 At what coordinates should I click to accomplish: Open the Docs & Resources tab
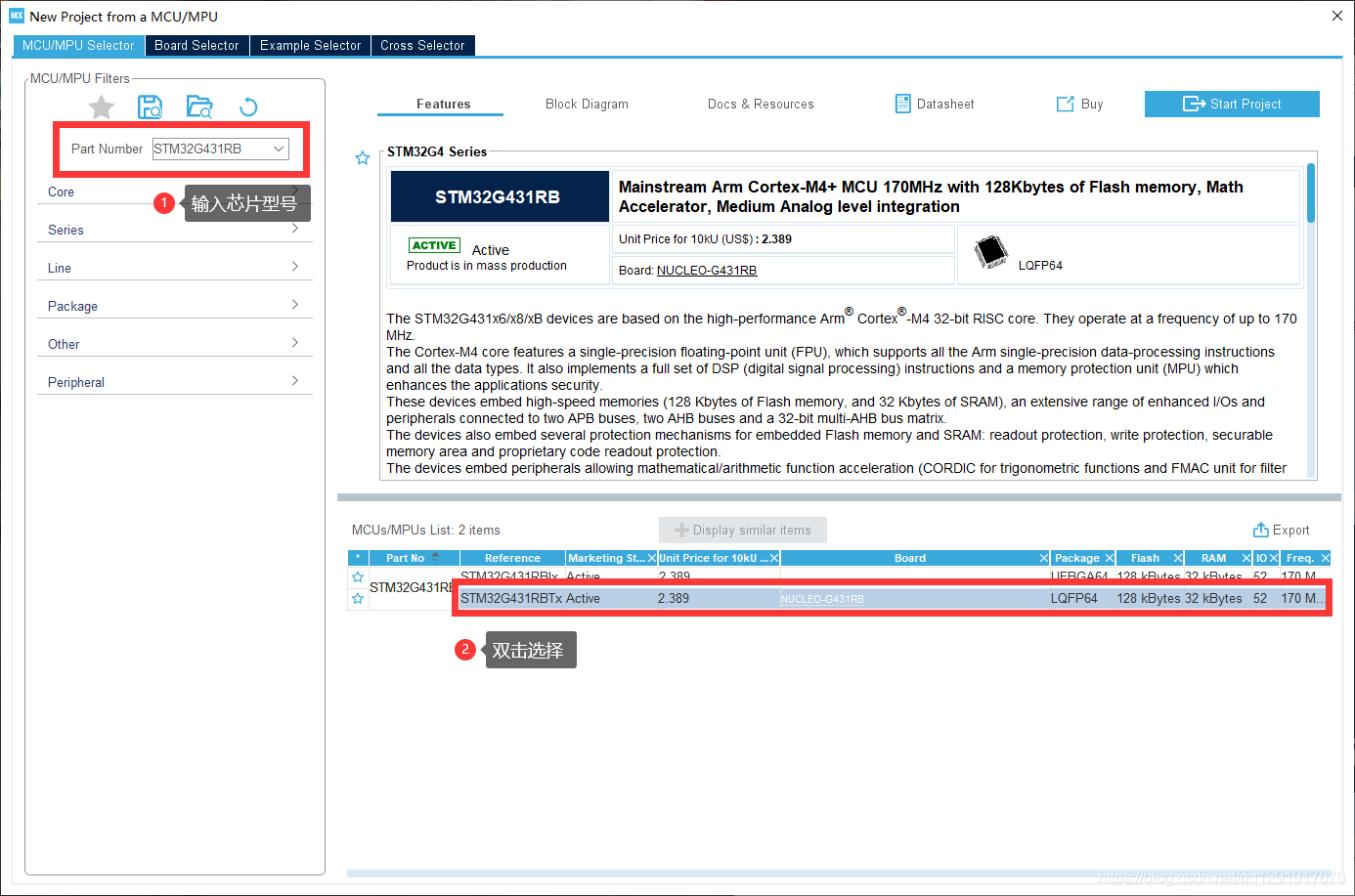[x=761, y=104]
